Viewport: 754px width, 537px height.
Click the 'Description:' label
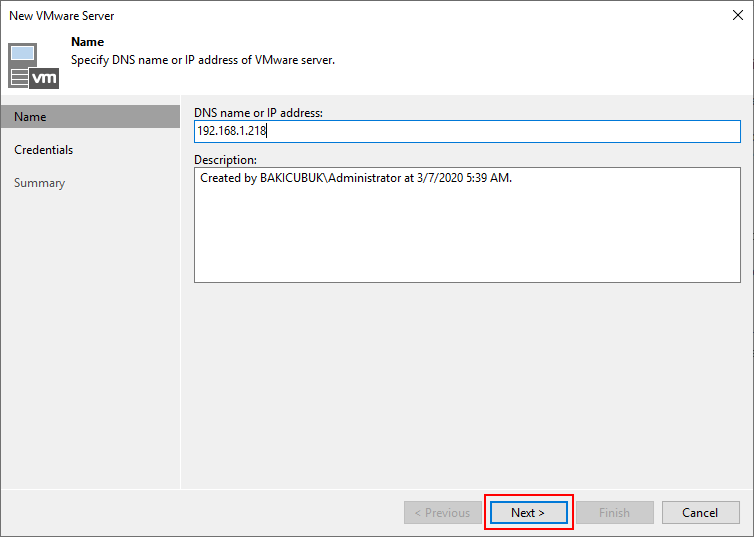[225, 160]
